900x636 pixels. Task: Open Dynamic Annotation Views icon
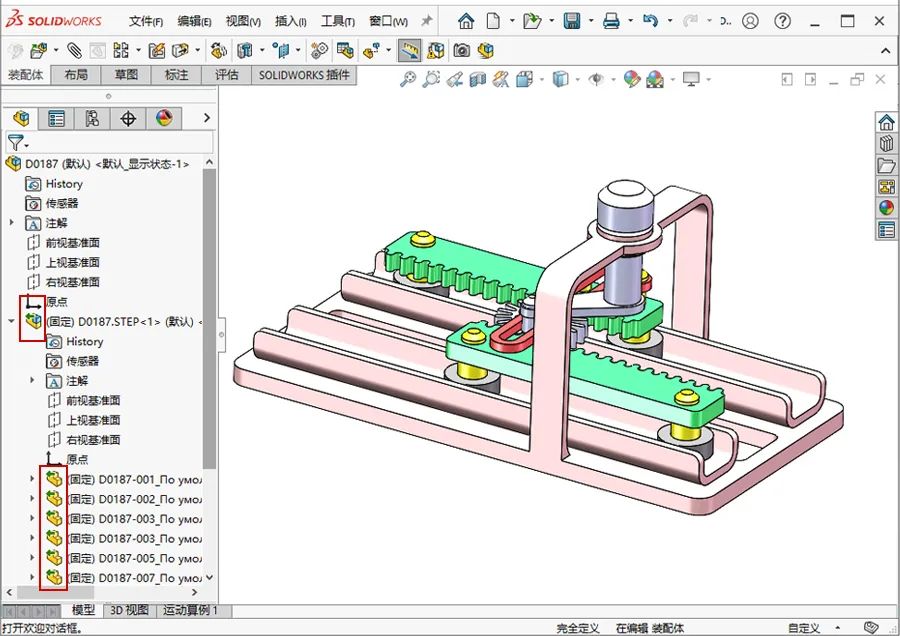pyautogui.click(x=501, y=79)
